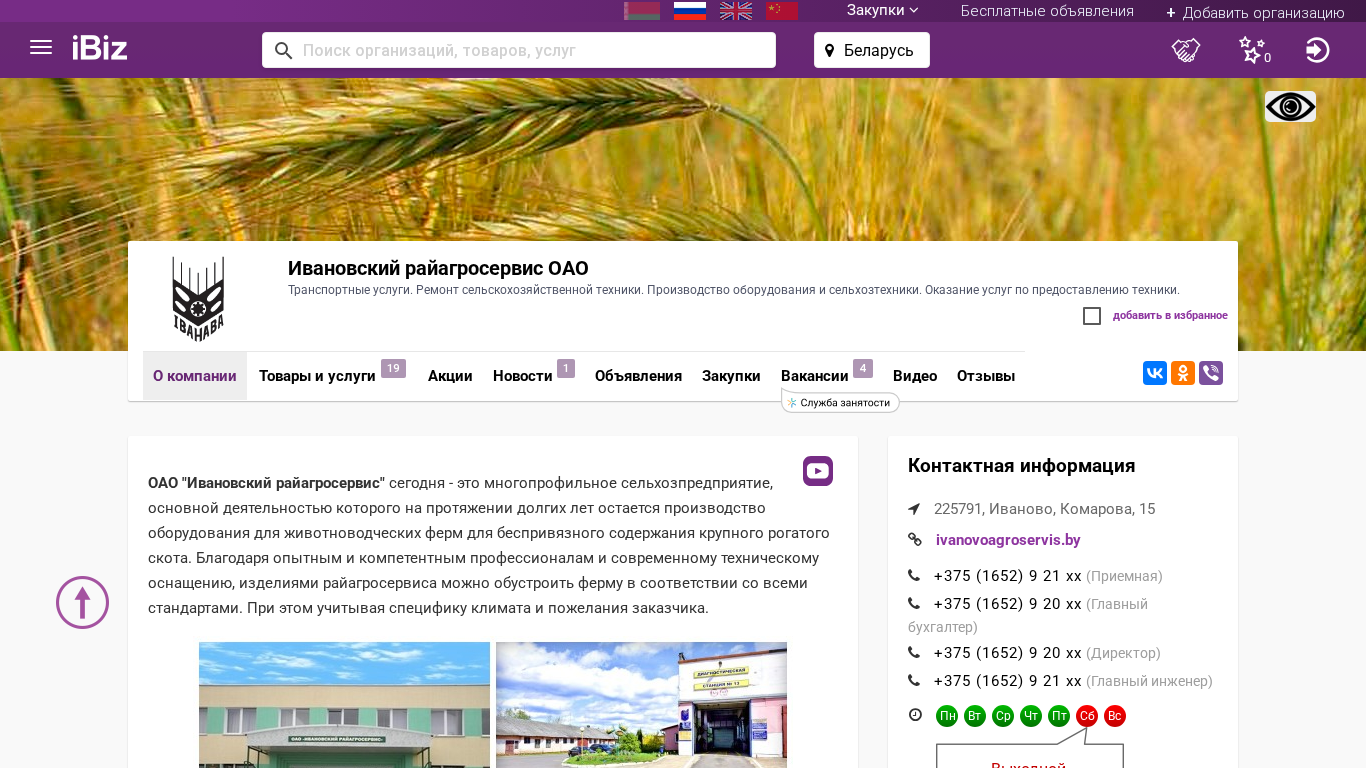Open the Ivanava company logo
1366x768 pixels.
[198, 298]
